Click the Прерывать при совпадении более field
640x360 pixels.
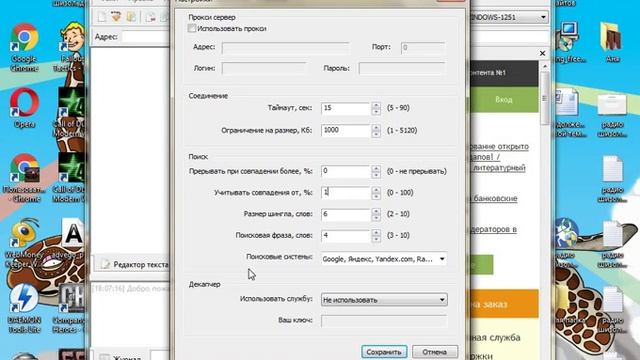tap(346, 171)
